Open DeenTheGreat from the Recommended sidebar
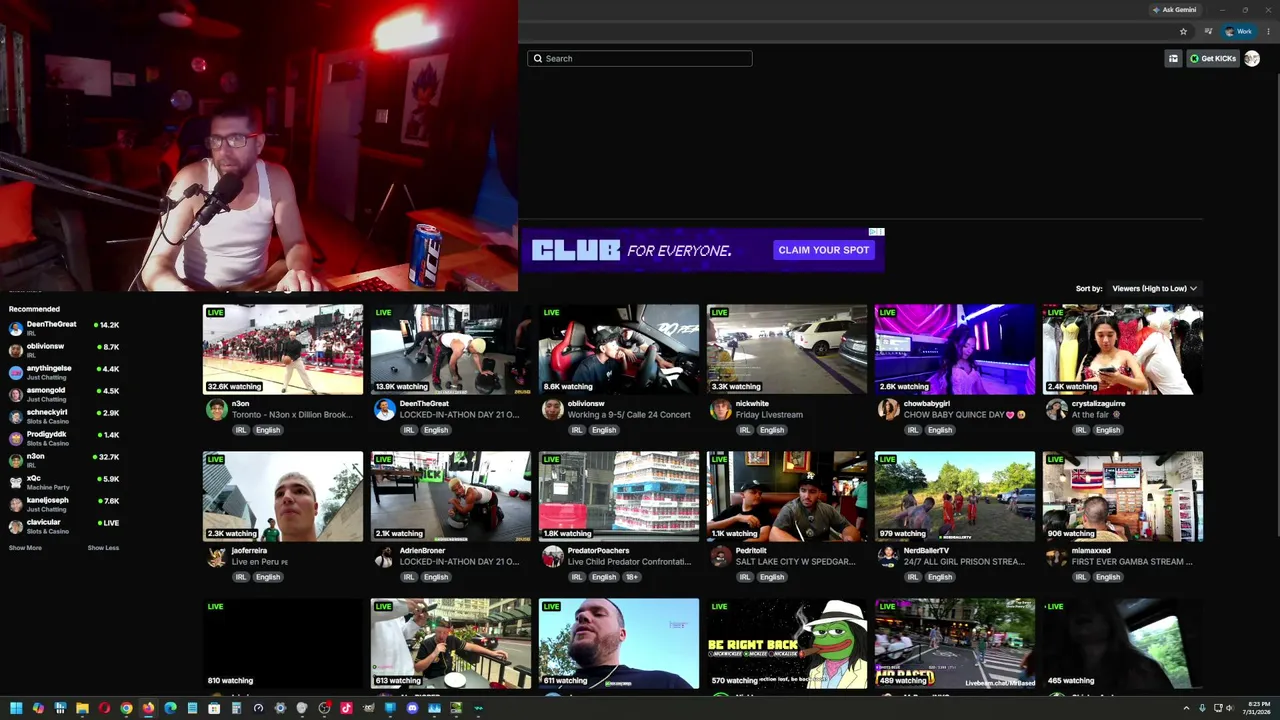This screenshot has height=720, width=1280. (64, 328)
